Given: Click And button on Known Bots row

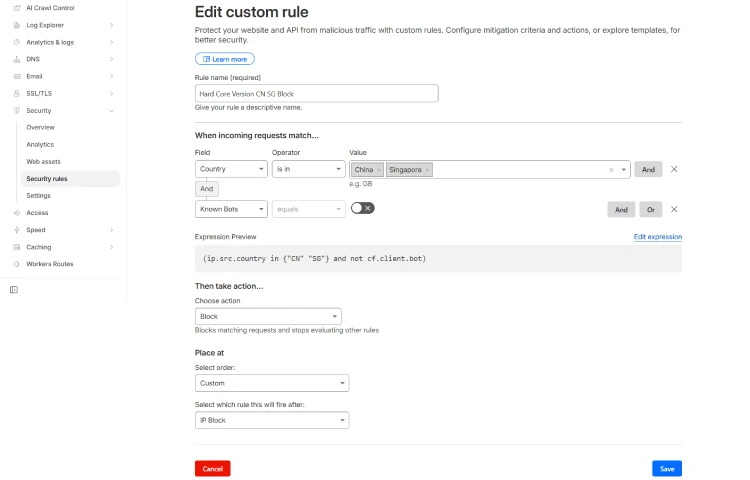Looking at the screenshot, I should tap(621, 209).
